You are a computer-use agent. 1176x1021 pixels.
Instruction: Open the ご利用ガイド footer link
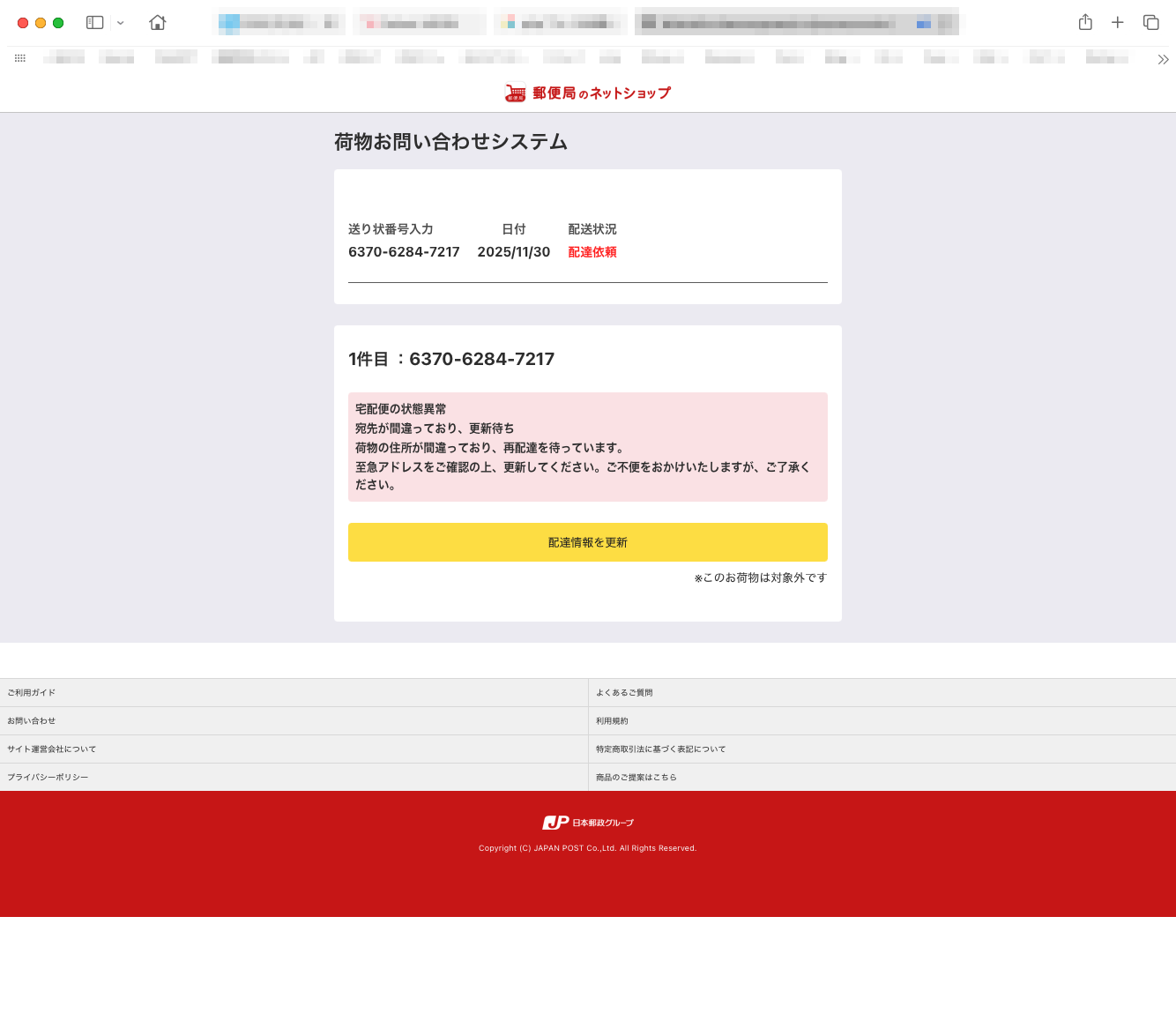click(32, 693)
